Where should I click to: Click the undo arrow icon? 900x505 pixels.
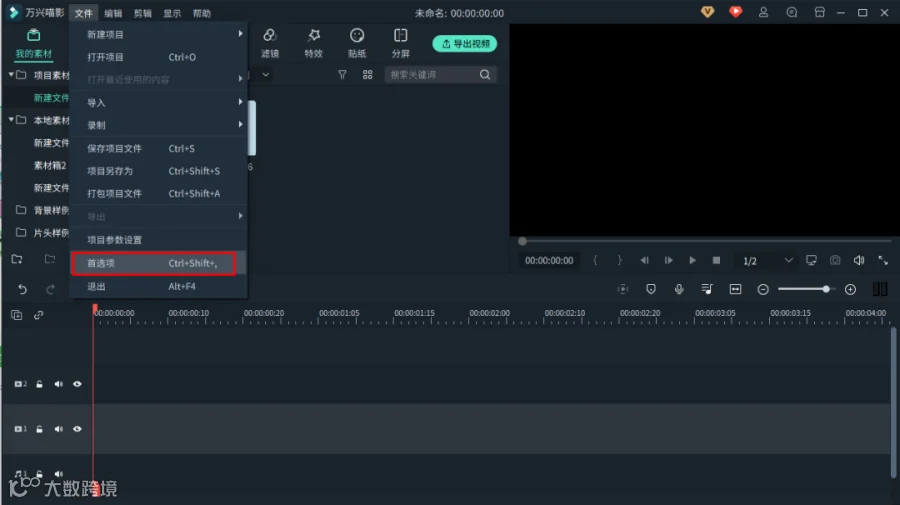22,289
